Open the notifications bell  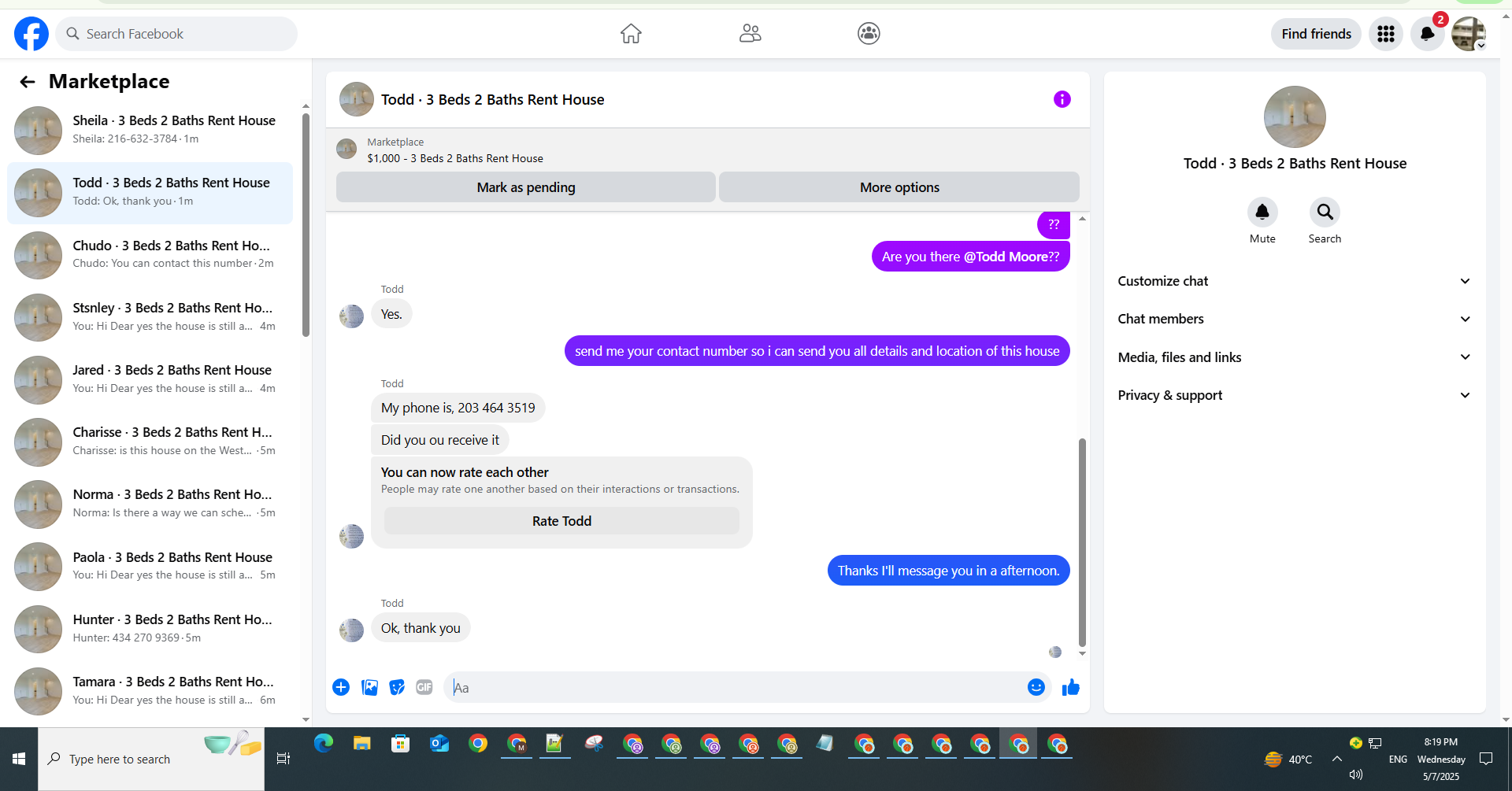pyautogui.click(x=1427, y=34)
